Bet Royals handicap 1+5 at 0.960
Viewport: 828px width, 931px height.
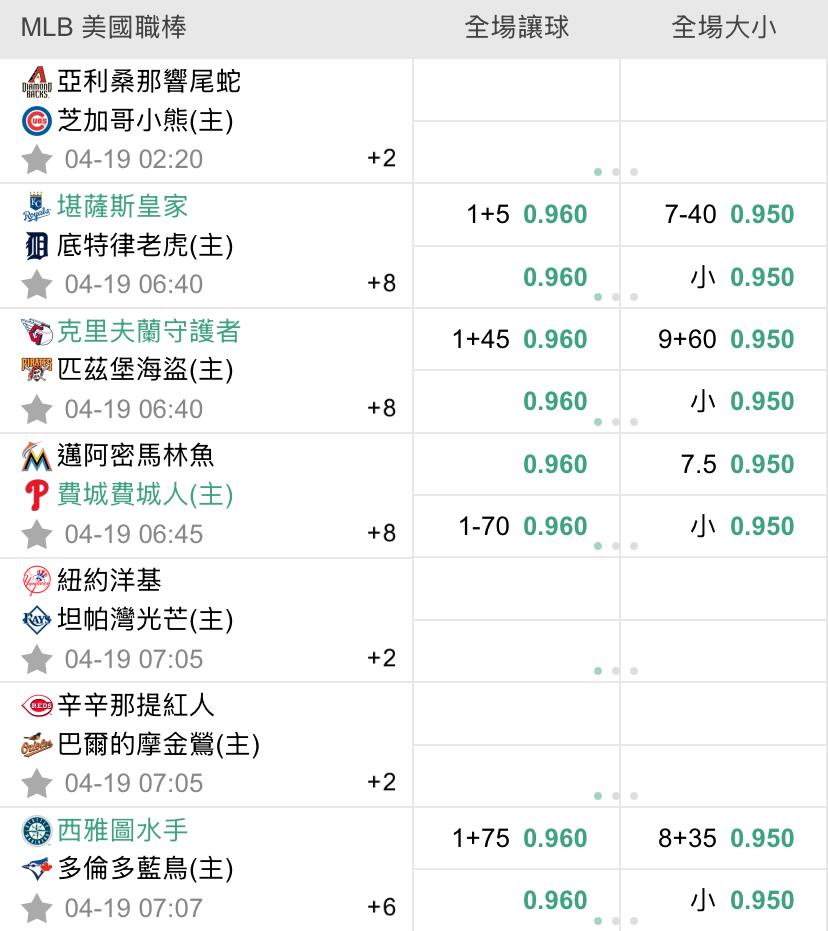(516, 214)
